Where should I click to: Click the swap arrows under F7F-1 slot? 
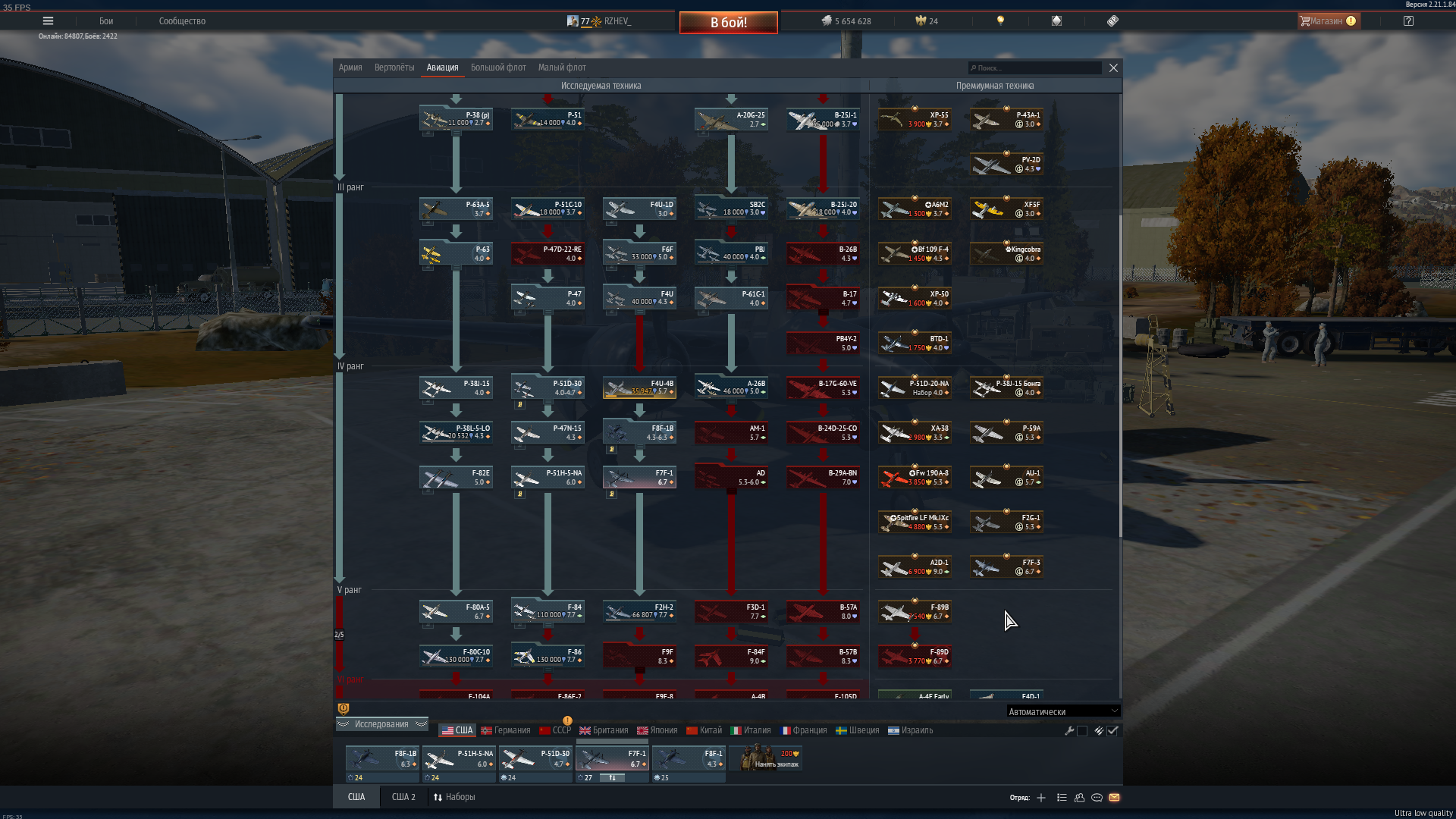(613, 778)
